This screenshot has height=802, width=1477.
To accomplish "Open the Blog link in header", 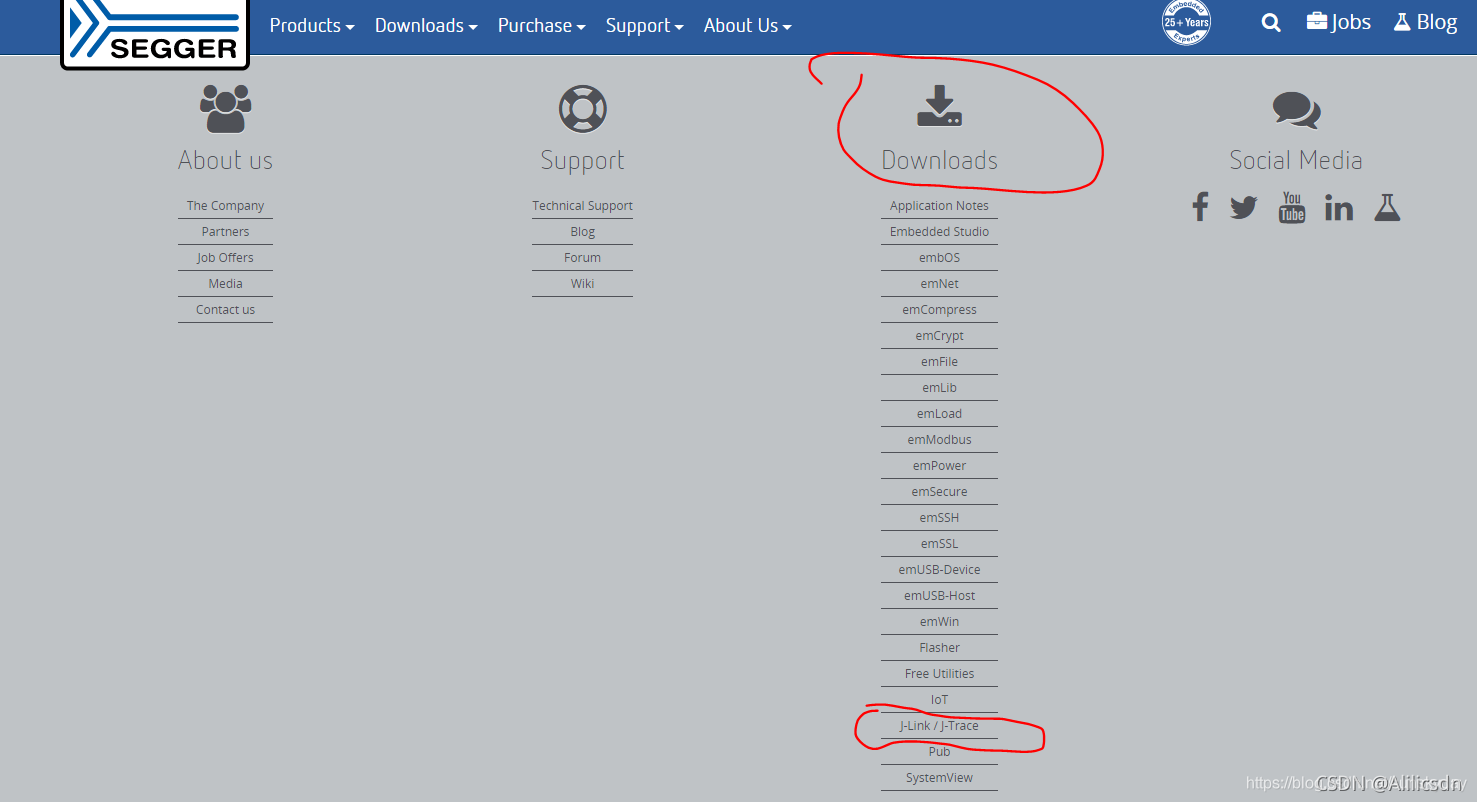I will [1425, 22].
